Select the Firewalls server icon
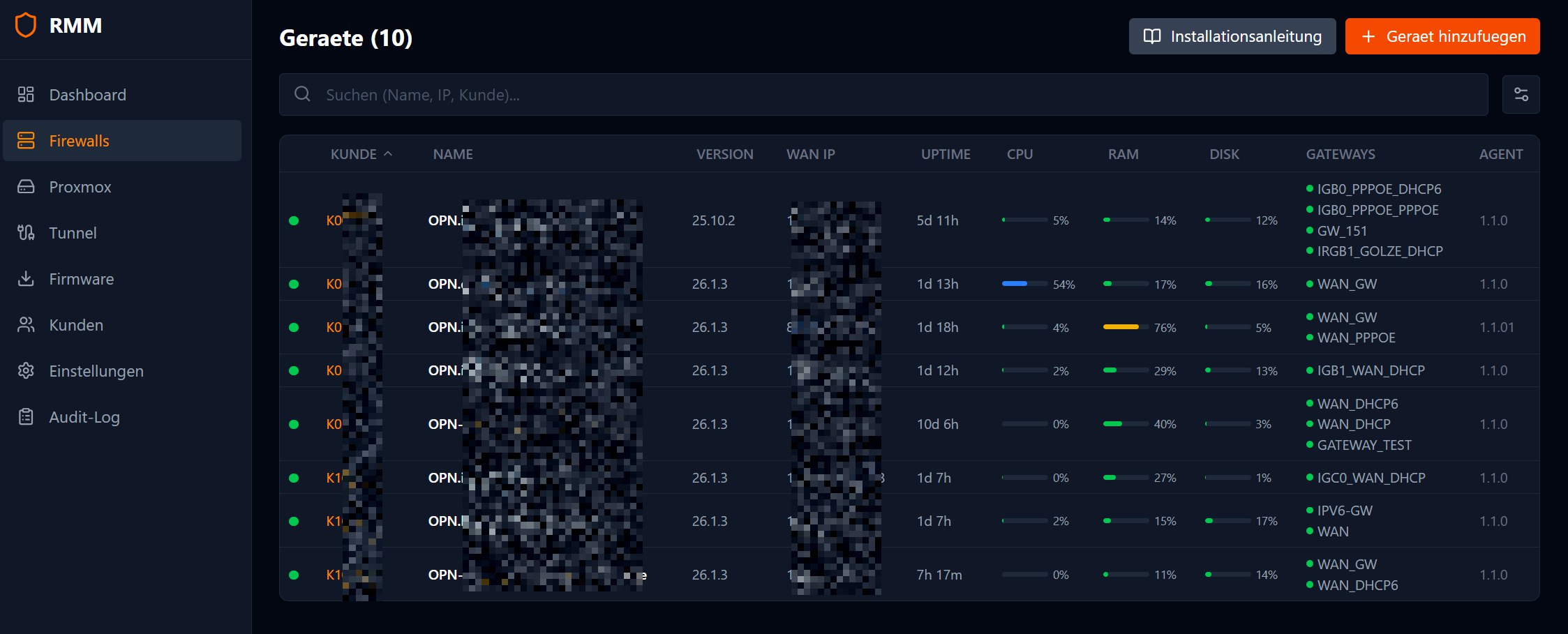1568x634 pixels. tap(26, 140)
